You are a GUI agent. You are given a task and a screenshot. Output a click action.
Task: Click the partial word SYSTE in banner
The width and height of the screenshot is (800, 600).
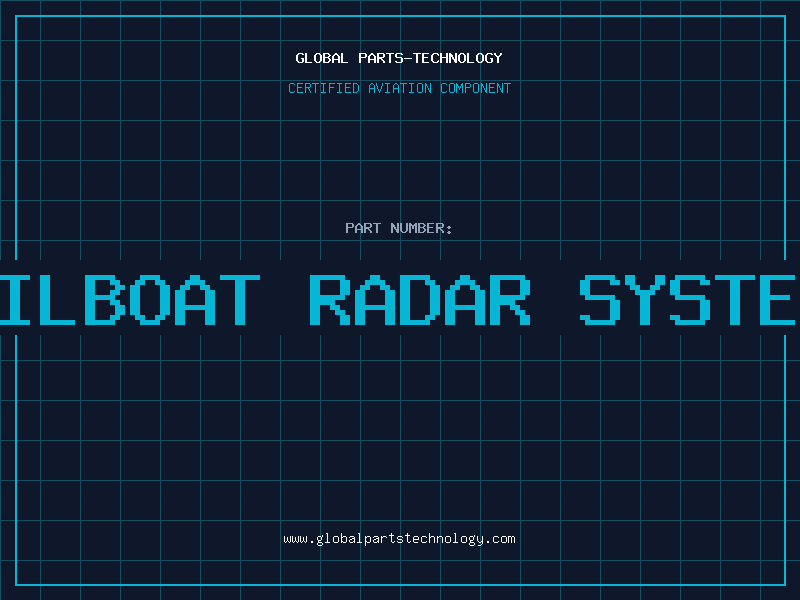[689, 299]
